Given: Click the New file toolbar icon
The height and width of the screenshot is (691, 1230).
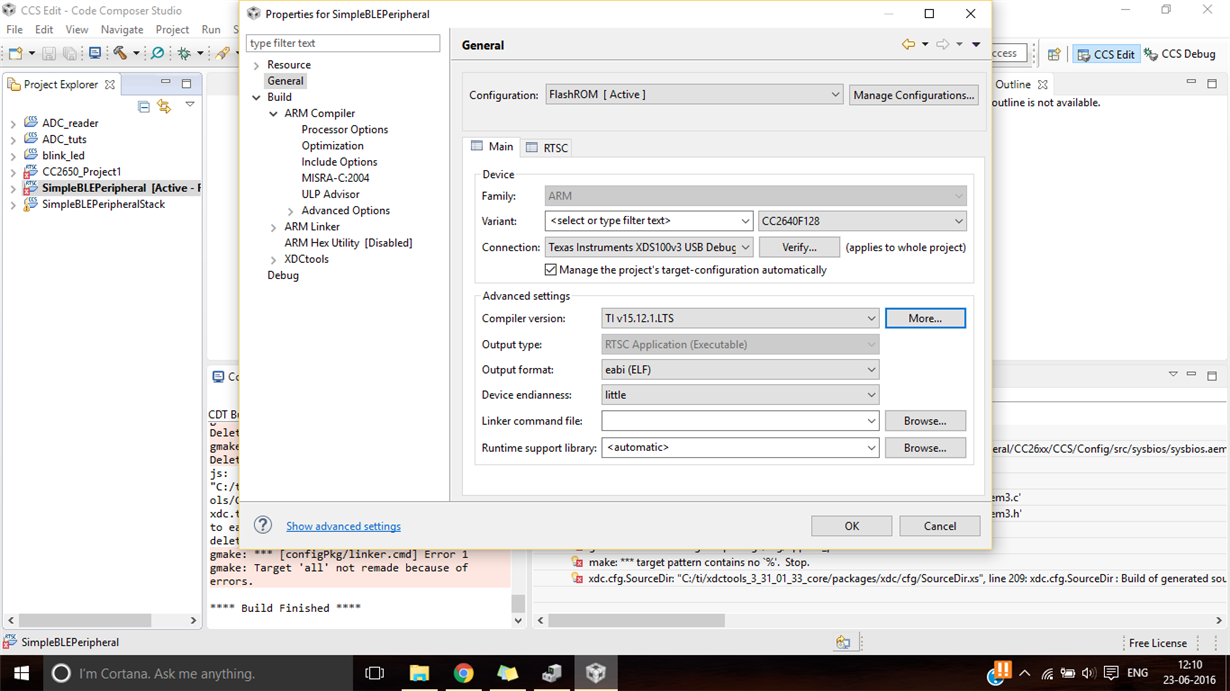Looking at the screenshot, I should [x=15, y=53].
